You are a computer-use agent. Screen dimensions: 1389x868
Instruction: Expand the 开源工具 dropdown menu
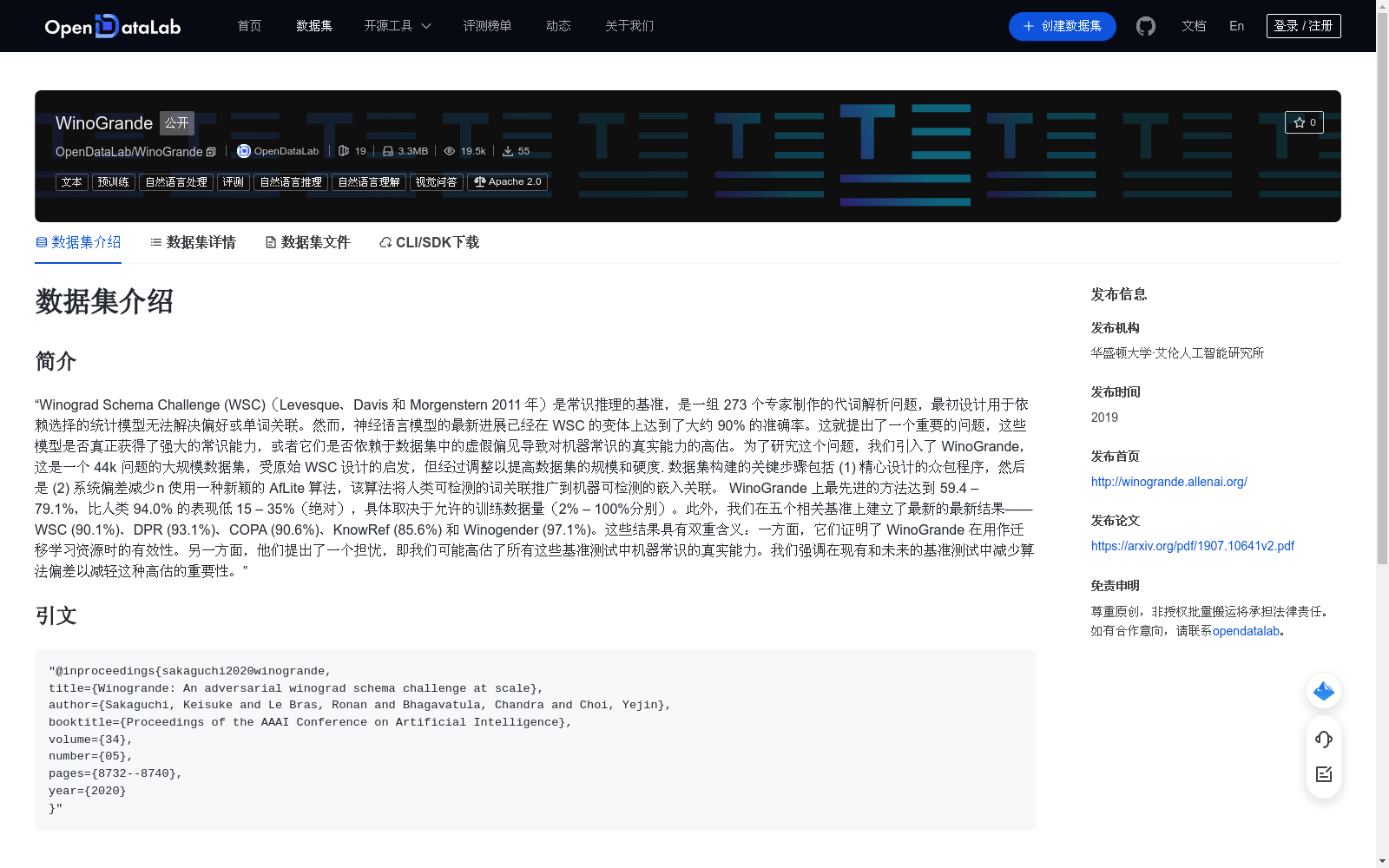398,26
